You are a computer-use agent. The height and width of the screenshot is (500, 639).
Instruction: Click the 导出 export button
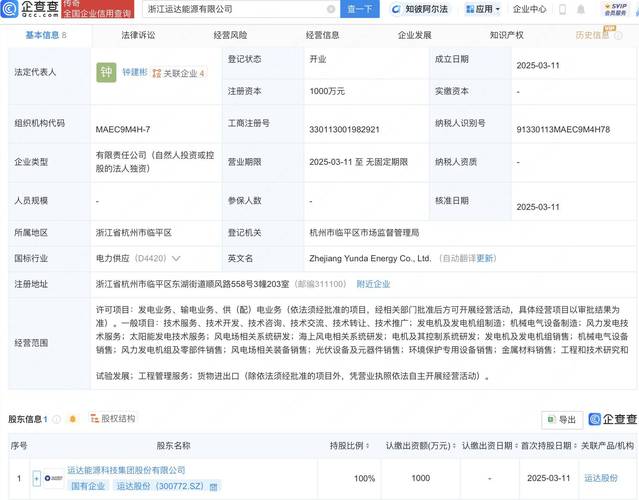pyautogui.click(x=561, y=420)
